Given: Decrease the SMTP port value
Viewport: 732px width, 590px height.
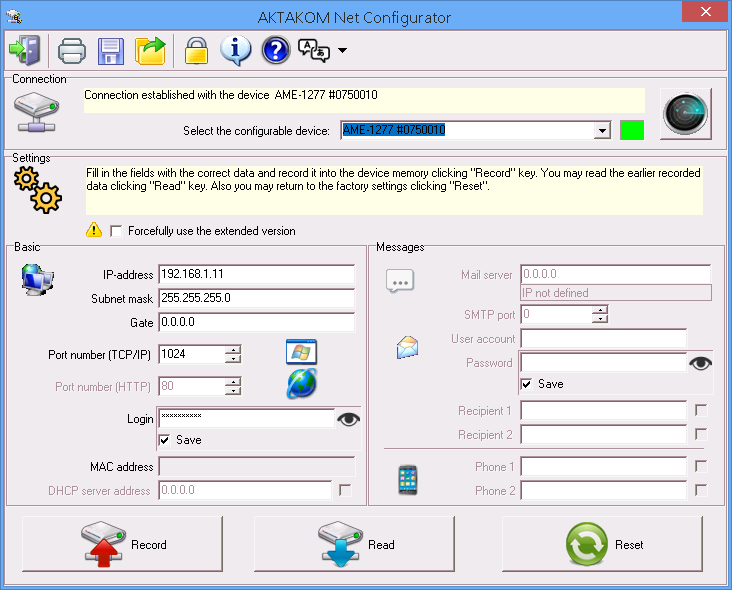Looking at the screenshot, I should click(600, 319).
